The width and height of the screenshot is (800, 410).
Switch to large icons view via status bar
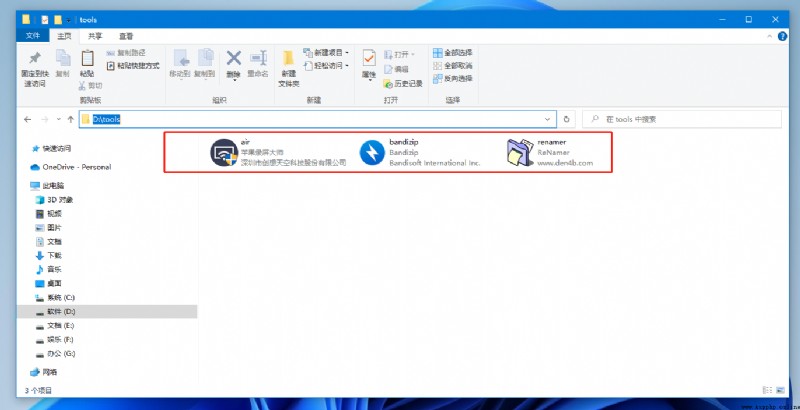[780, 390]
